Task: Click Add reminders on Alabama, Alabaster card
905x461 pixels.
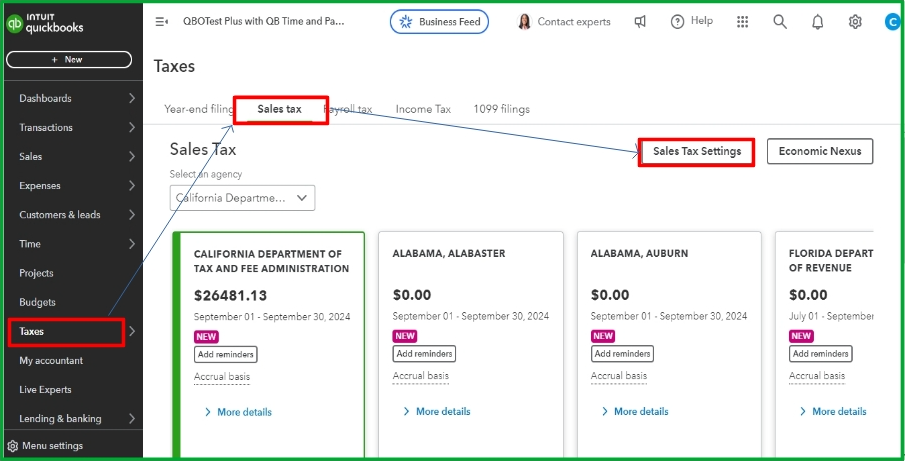Action: coord(424,354)
